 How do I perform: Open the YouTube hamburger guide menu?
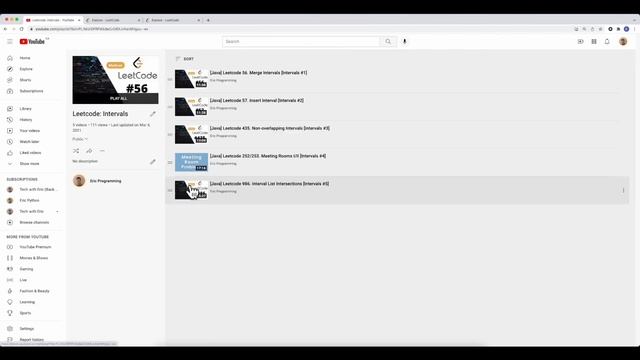10,42
